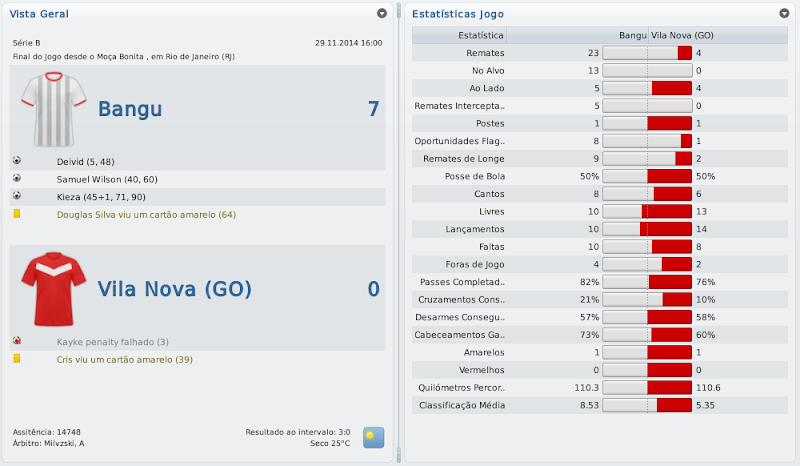Image resolution: width=800 pixels, height=466 pixels.
Task: Click the goal icon next to Kieza
Action: [x=17, y=196]
